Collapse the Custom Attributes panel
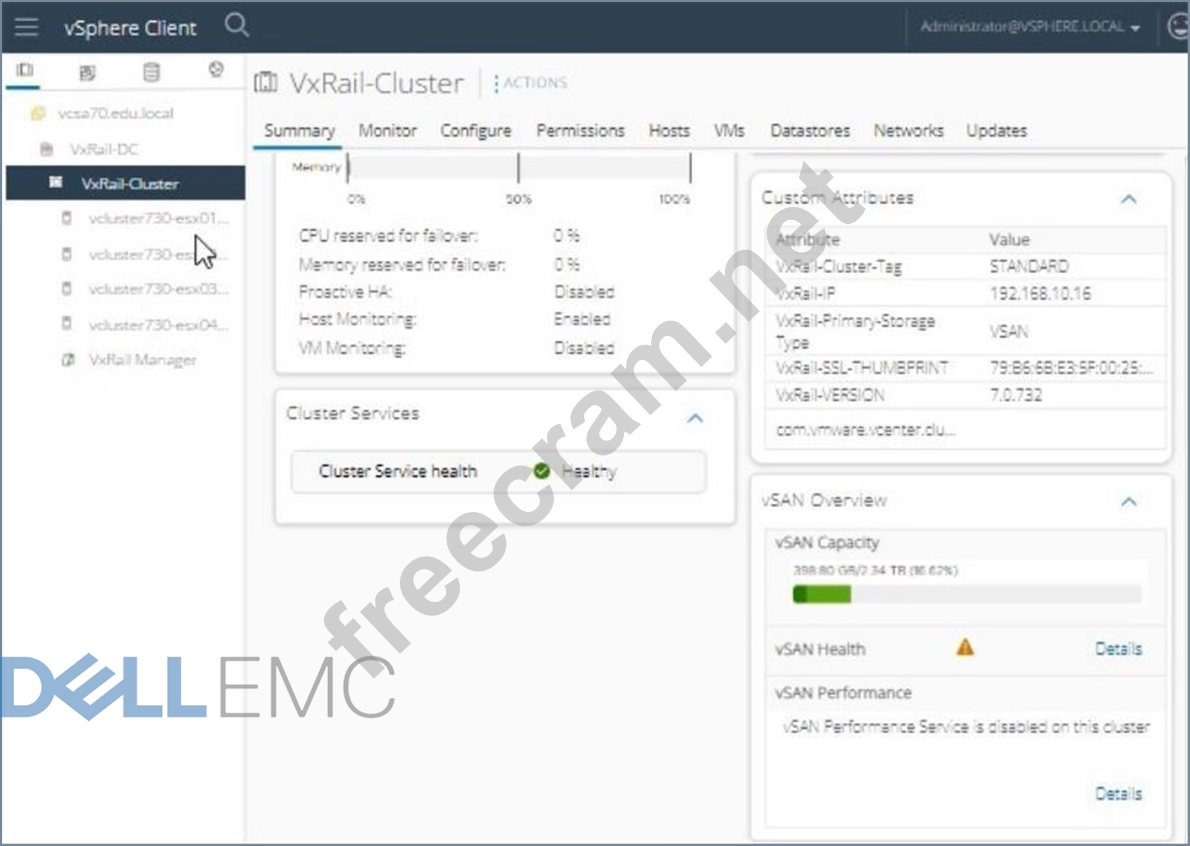Viewport: 1190px width, 846px height. [1128, 199]
